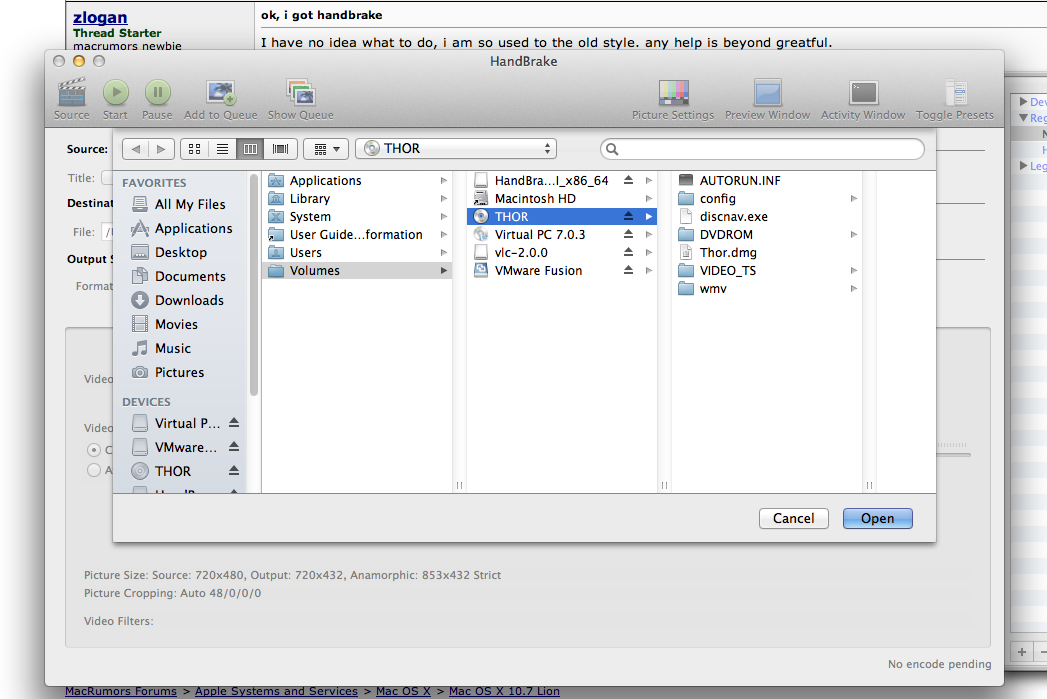
Task: Click the plus button in presets drawer
Action: [1022, 652]
